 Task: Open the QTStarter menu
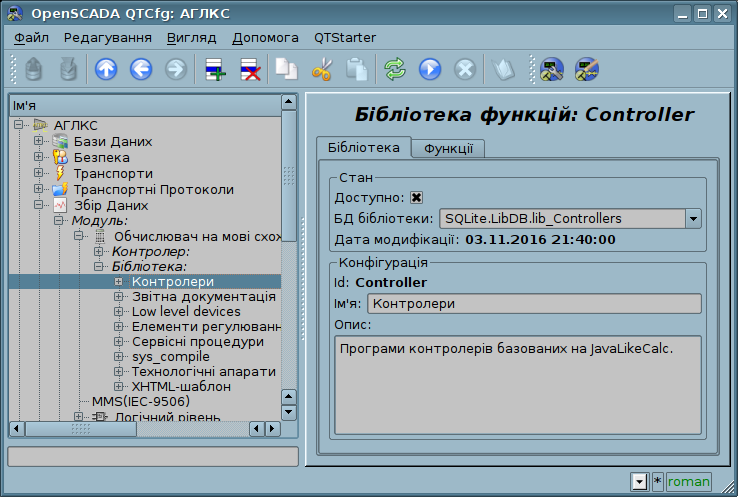345,37
